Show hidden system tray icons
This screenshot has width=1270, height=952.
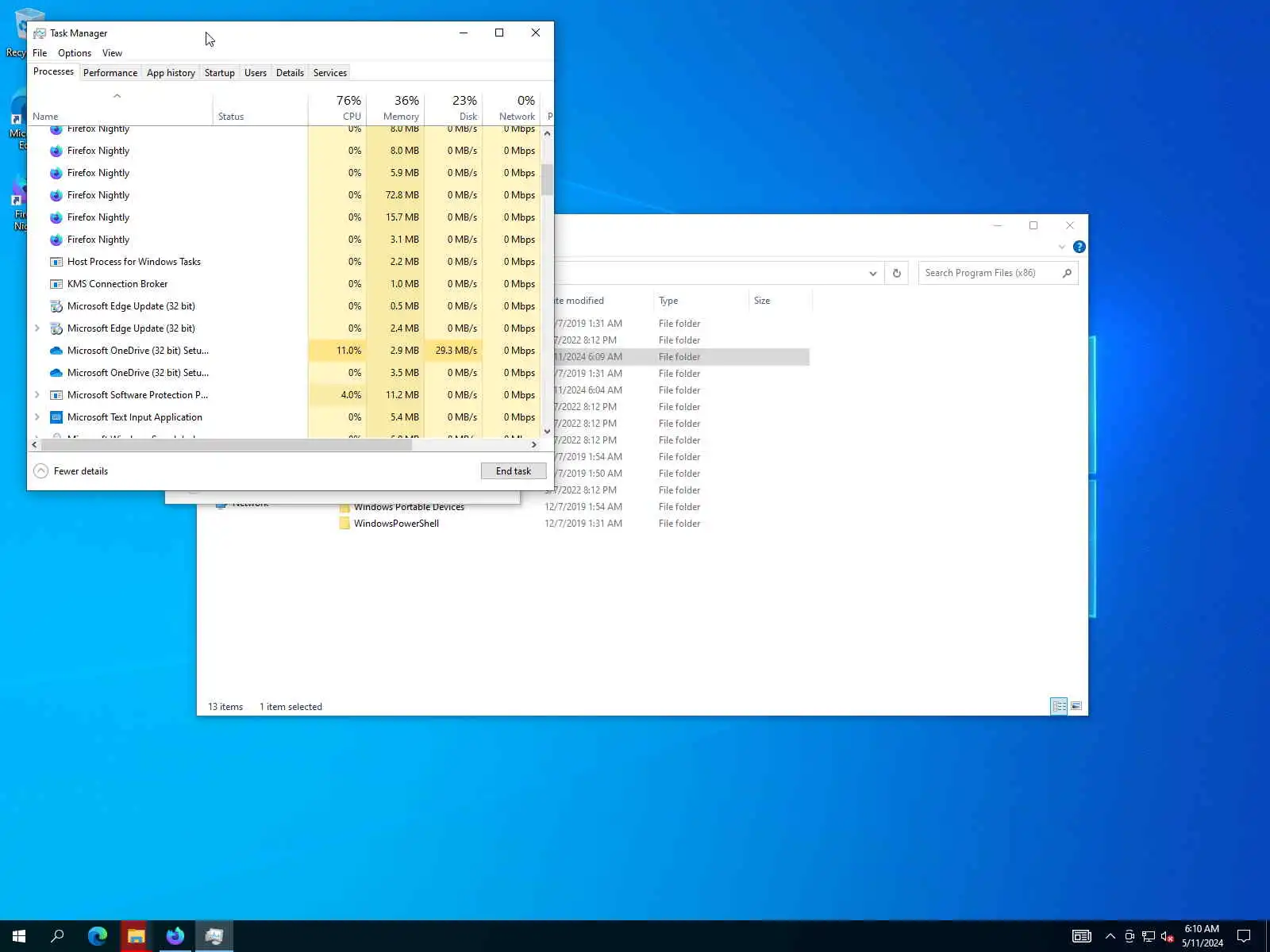coord(1110,936)
